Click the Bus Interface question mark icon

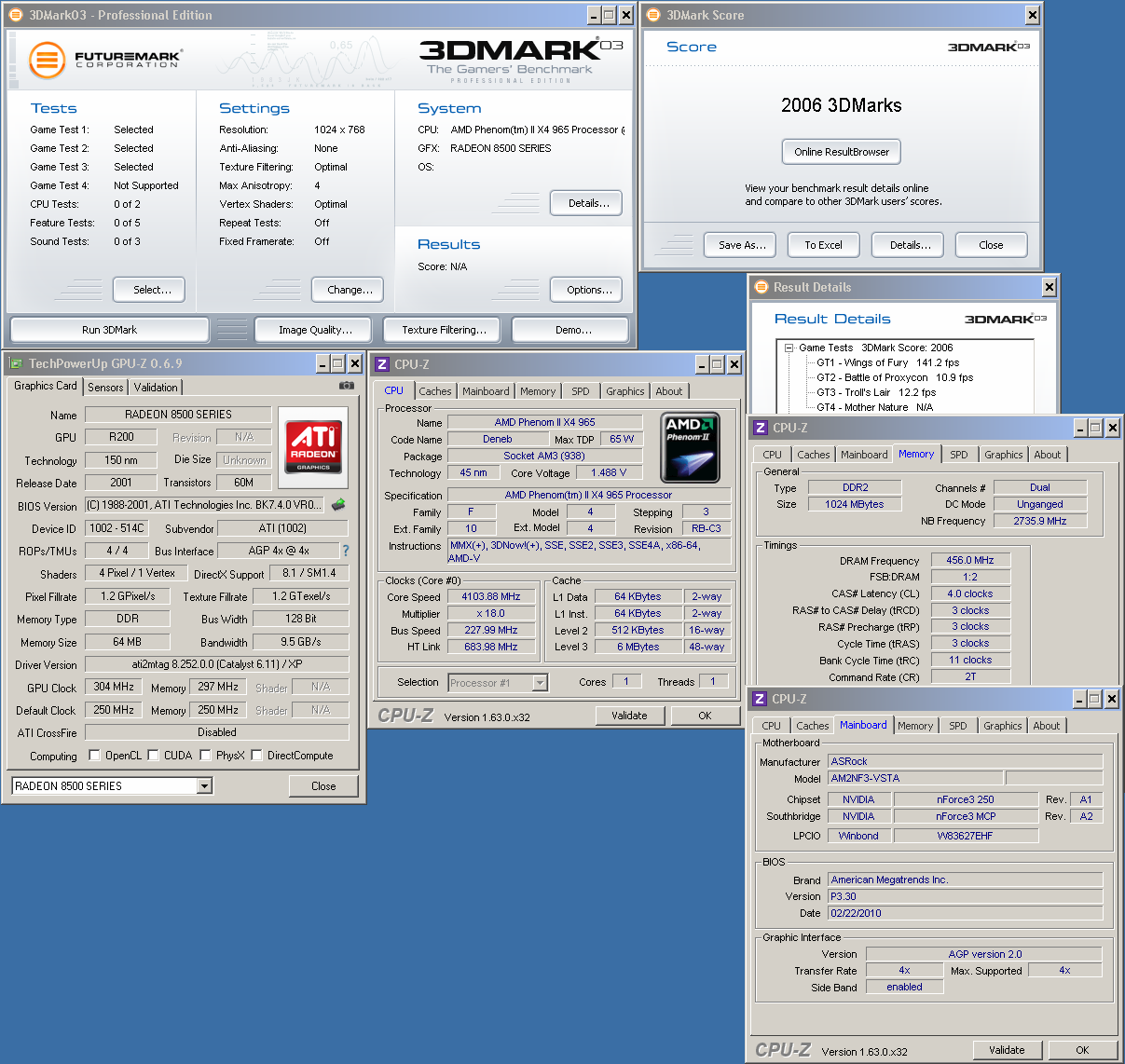(x=345, y=551)
